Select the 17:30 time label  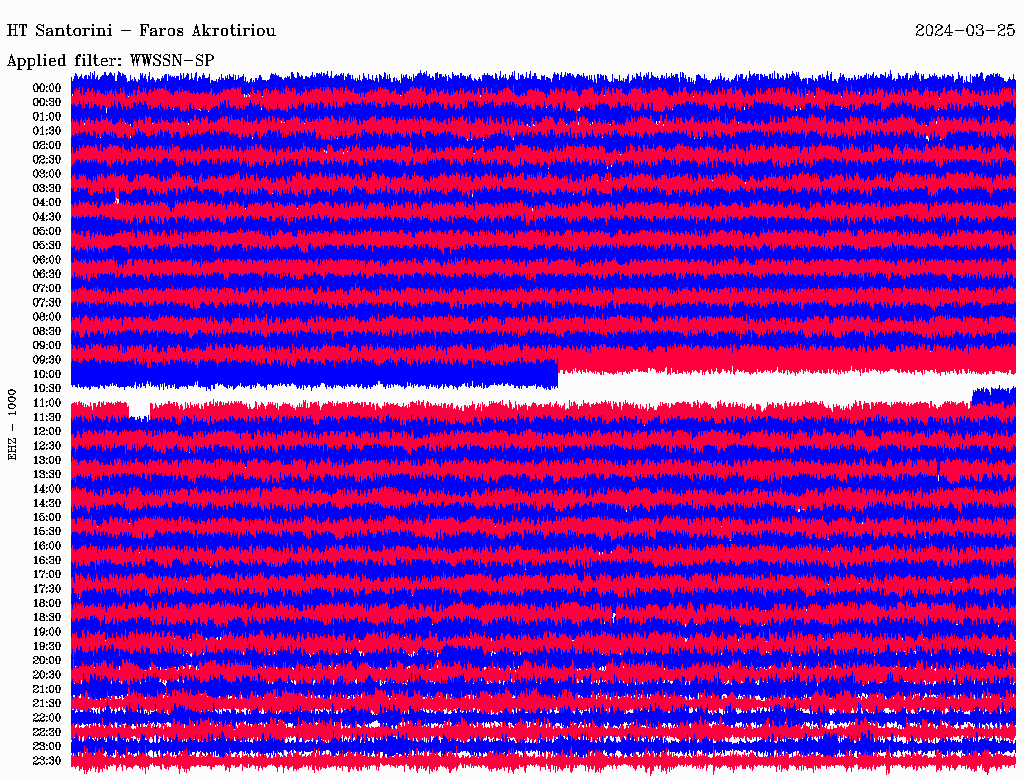[x=47, y=589]
